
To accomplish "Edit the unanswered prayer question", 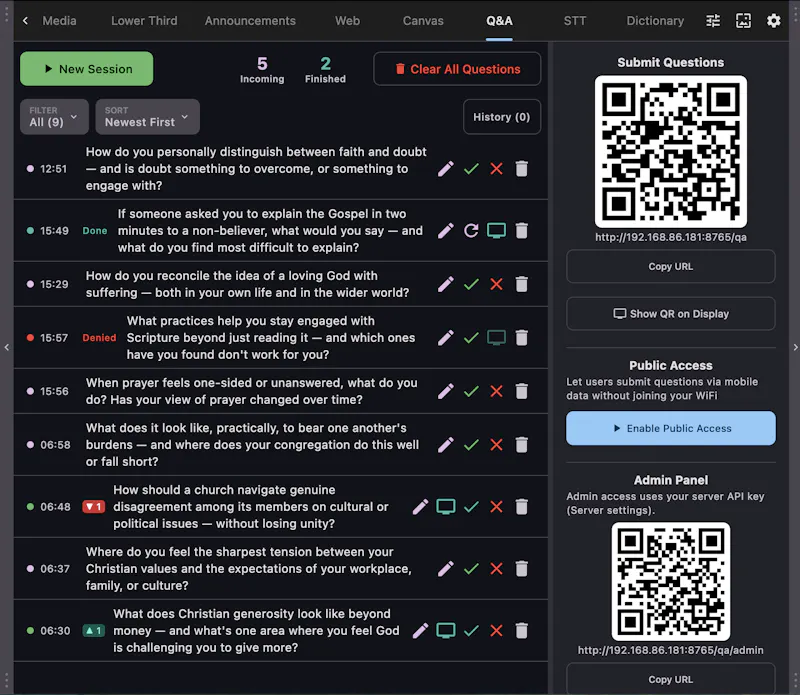I will tap(445, 391).
